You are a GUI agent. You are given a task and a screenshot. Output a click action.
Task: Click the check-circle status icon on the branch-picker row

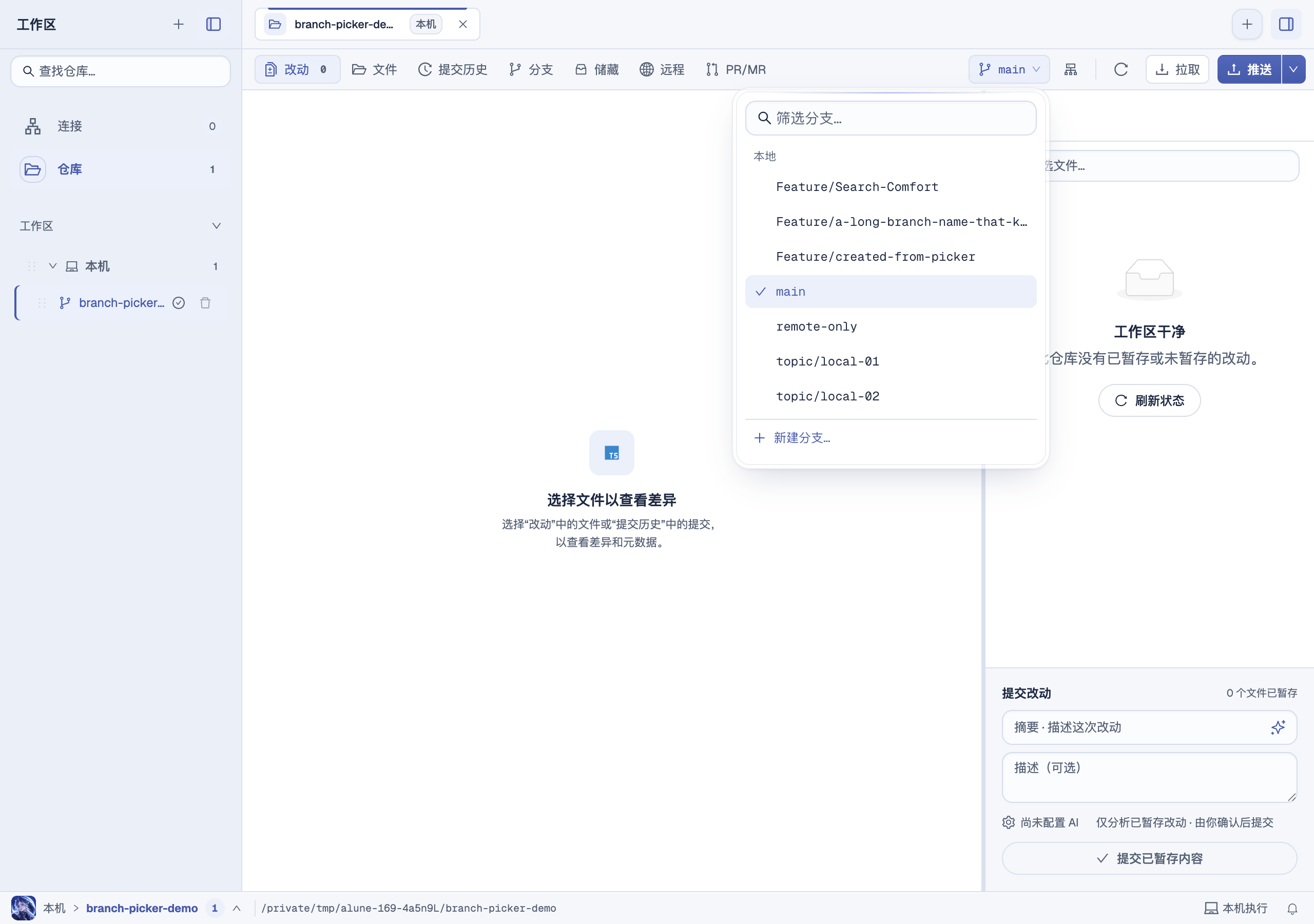[179, 303]
